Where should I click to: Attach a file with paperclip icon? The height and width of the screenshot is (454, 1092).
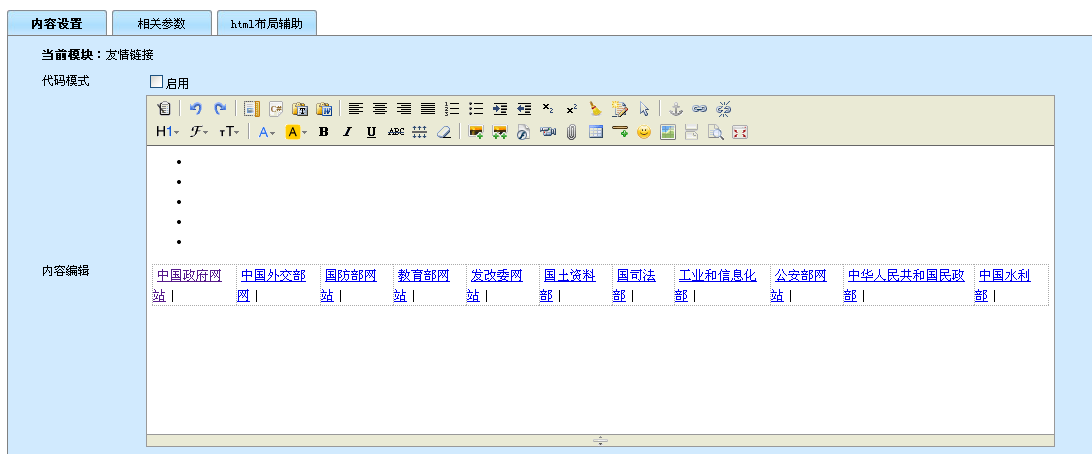click(x=571, y=131)
